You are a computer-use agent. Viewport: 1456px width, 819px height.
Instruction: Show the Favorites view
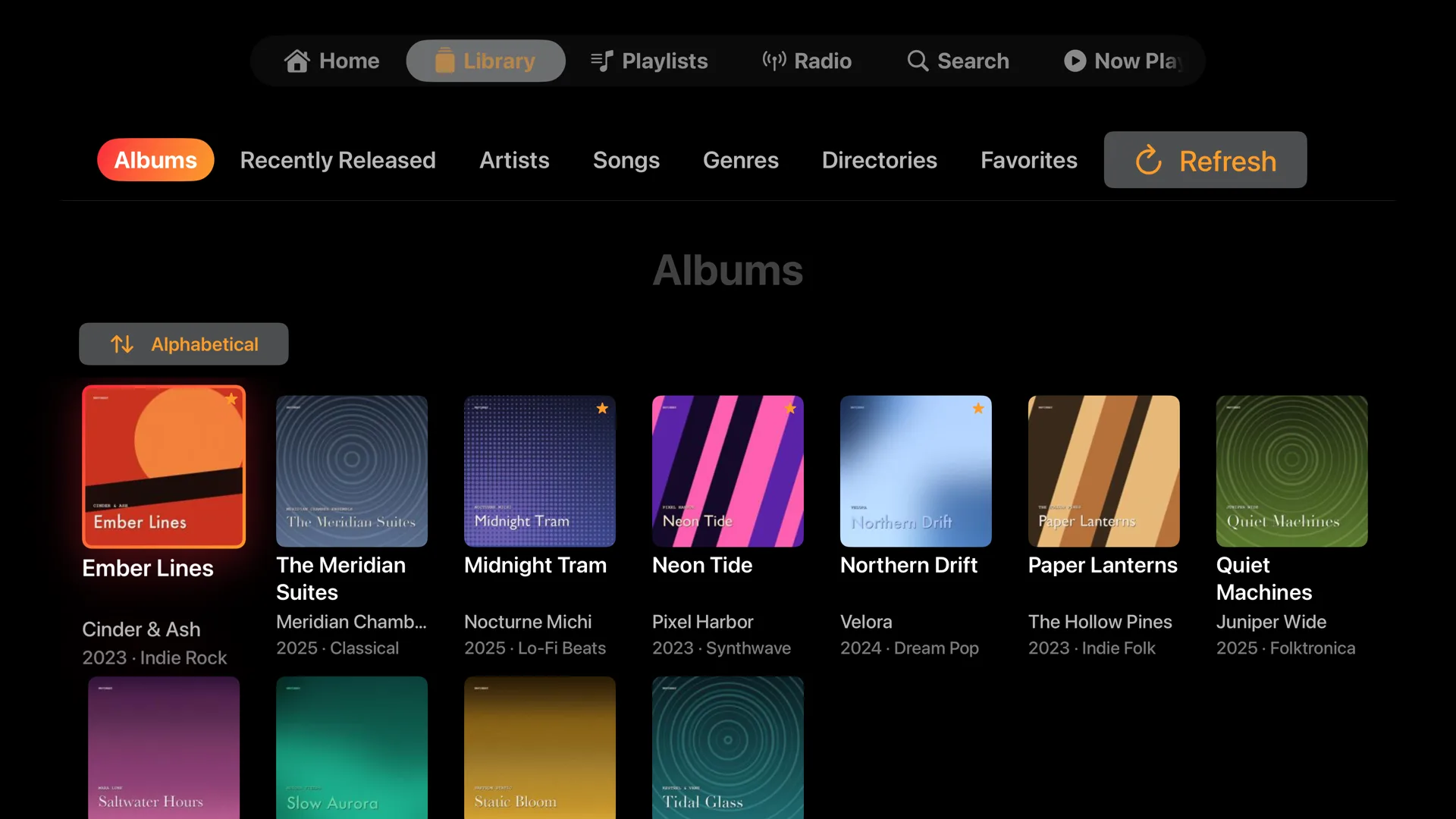pyautogui.click(x=1028, y=160)
